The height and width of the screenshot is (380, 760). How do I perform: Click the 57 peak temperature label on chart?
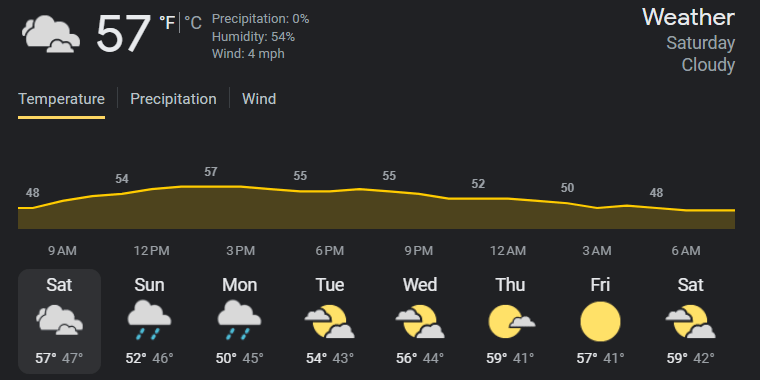click(210, 172)
